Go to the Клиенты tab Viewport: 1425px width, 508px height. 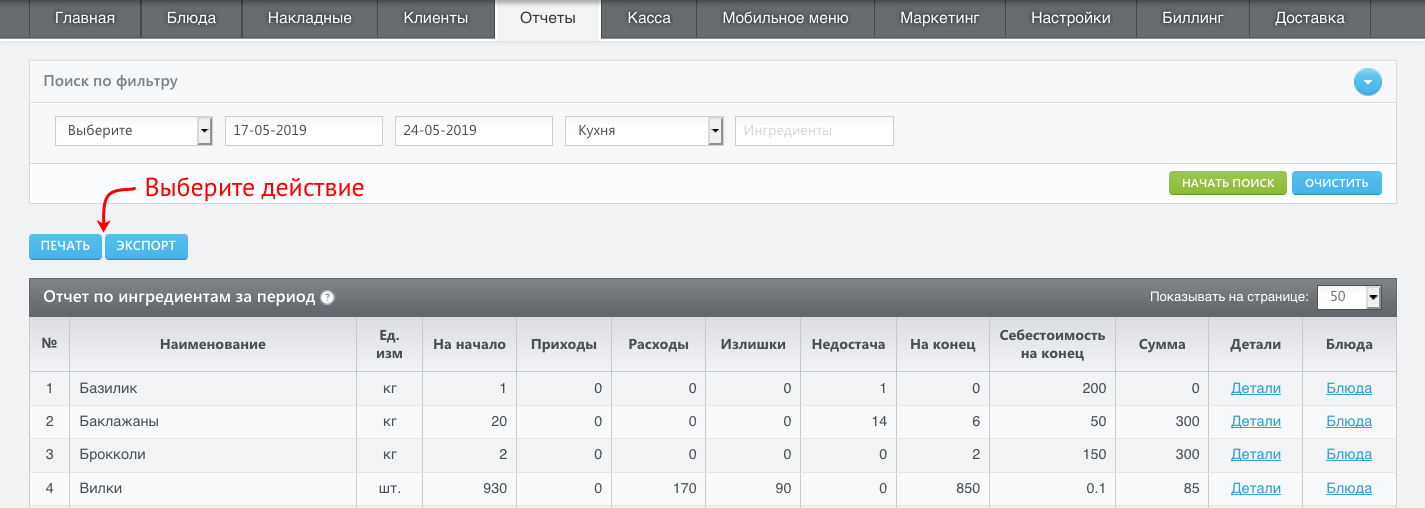(x=436, y=18)
